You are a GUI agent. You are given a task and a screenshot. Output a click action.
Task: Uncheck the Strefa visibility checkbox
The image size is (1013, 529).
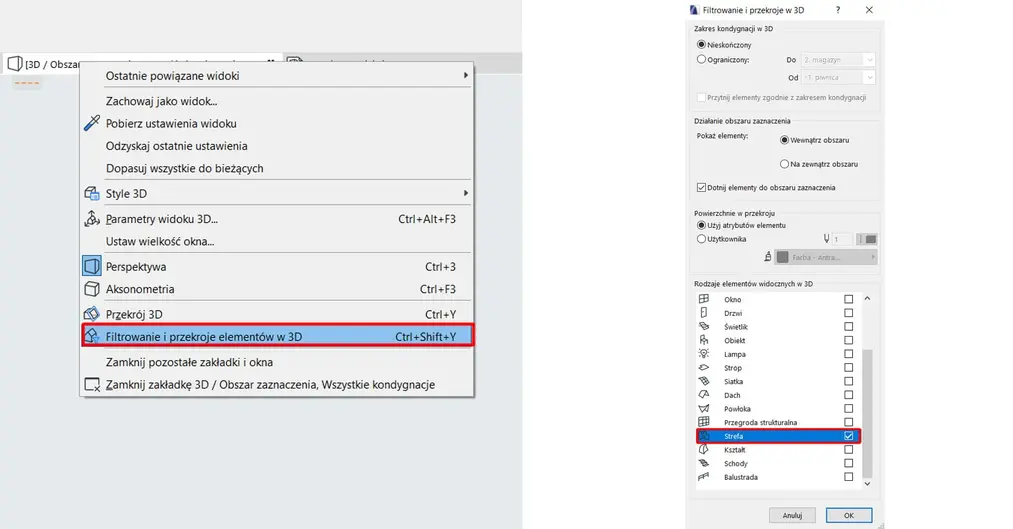[848, 436]
